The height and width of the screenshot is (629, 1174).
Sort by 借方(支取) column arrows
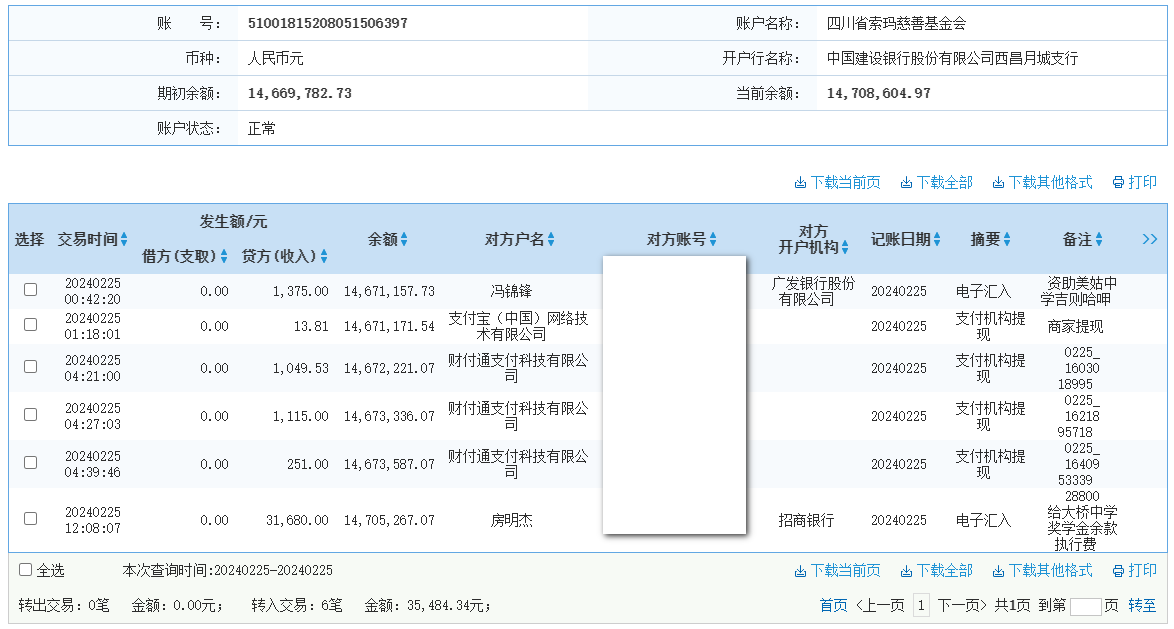(x=223, y=257)
